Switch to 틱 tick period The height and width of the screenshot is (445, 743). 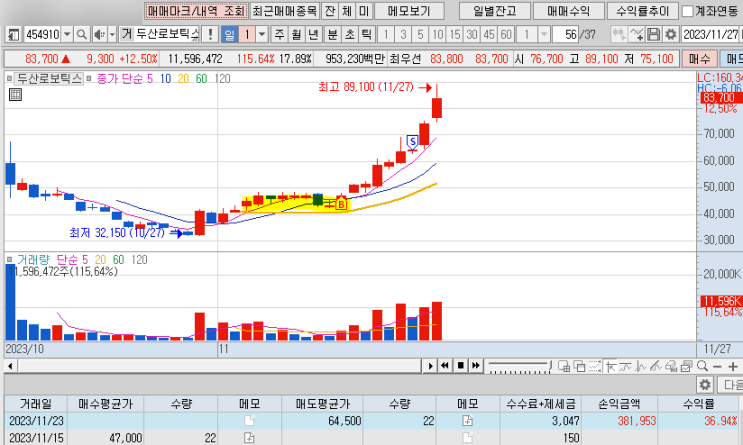point(367,34)
